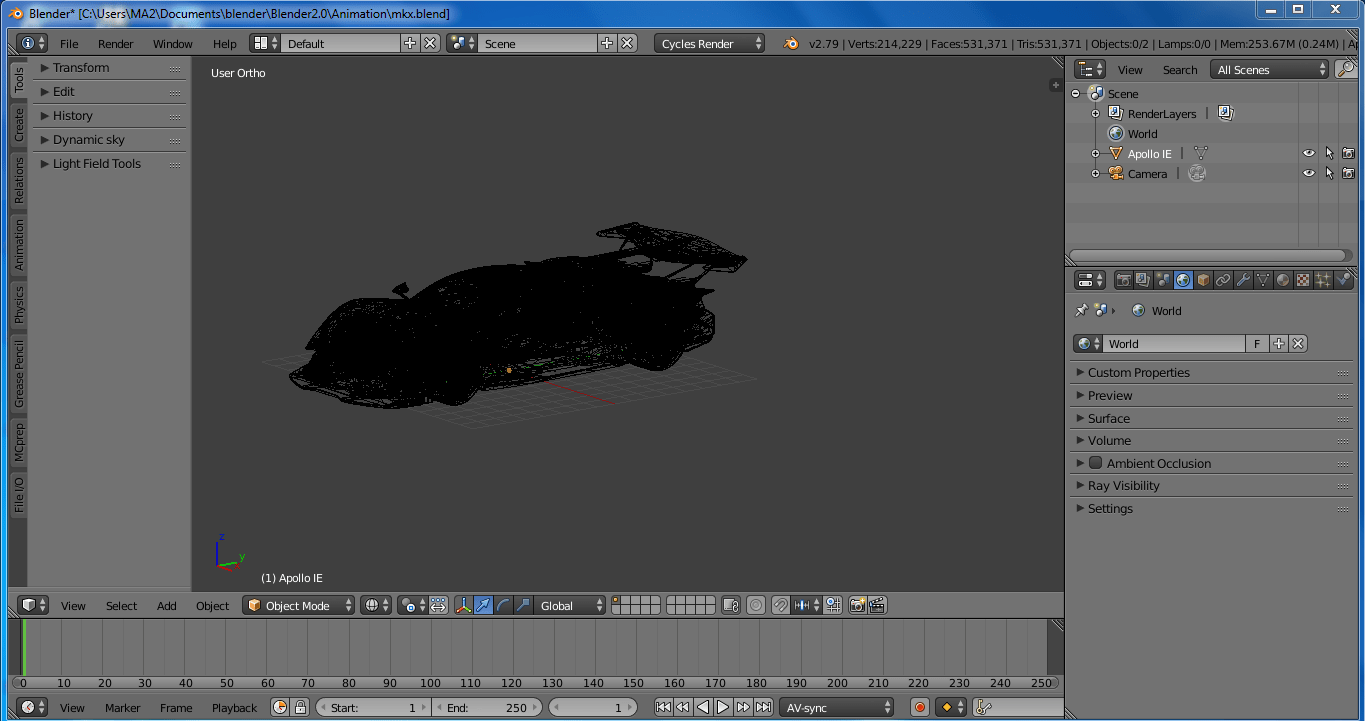Viewport: 1365px width, 721px height.
Task: Open the Texture checker properties tab
Action: 1303,280
